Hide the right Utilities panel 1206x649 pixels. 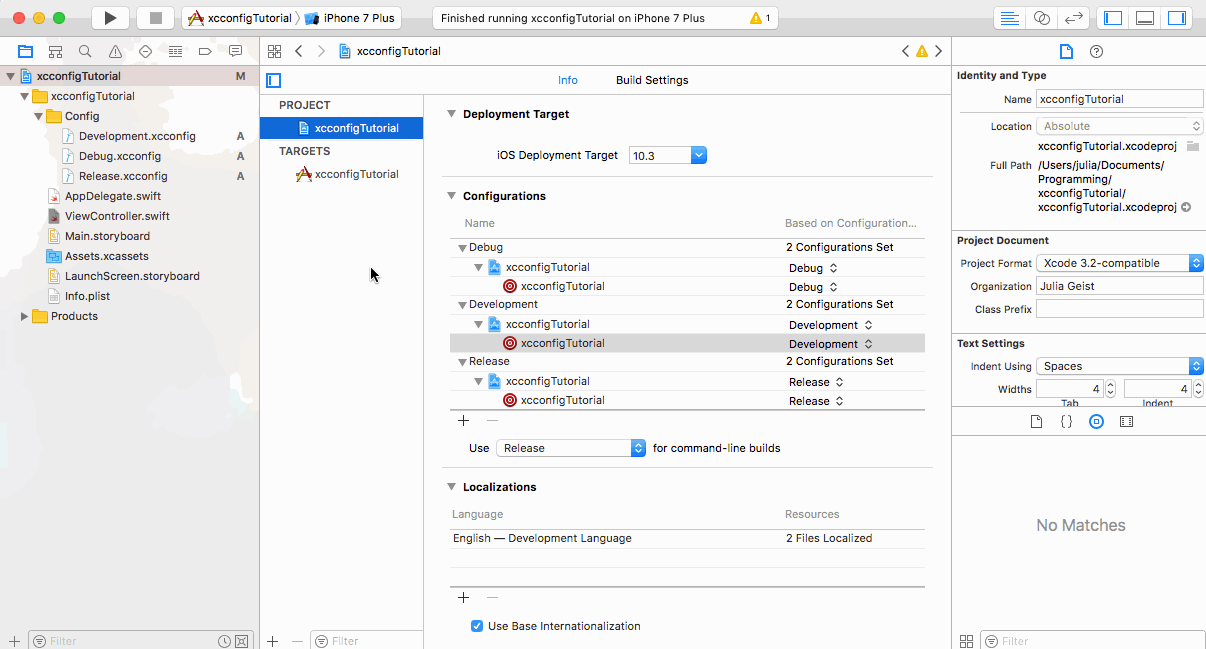pyautogui.click(x=1176, y=18)
